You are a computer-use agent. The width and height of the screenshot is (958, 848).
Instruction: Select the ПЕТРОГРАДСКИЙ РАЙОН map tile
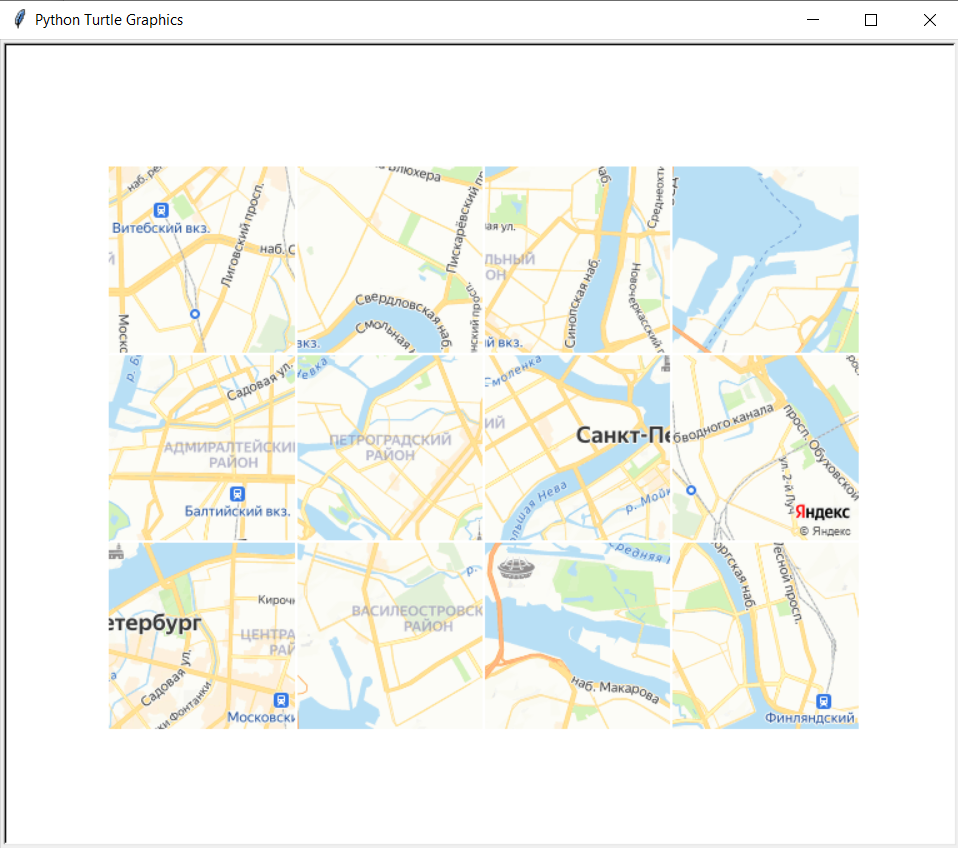click(390, 448)
